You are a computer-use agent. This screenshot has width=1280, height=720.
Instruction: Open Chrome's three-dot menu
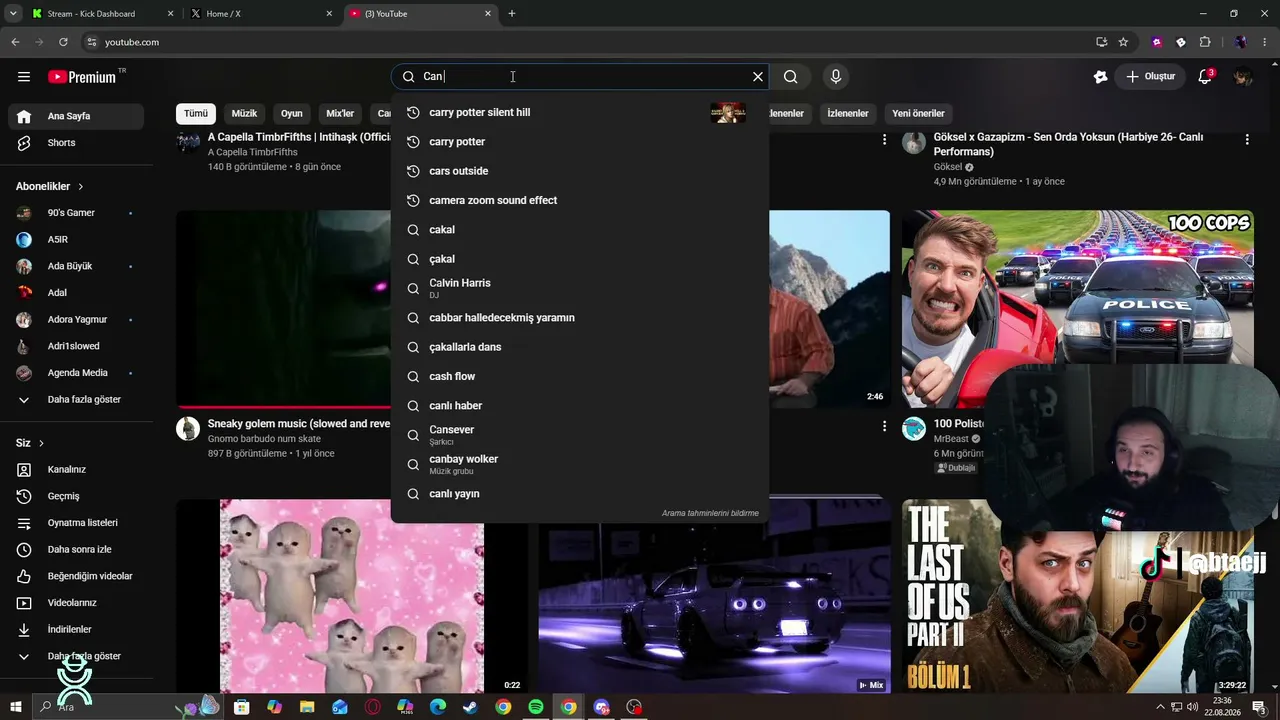tap(1265, 42)
